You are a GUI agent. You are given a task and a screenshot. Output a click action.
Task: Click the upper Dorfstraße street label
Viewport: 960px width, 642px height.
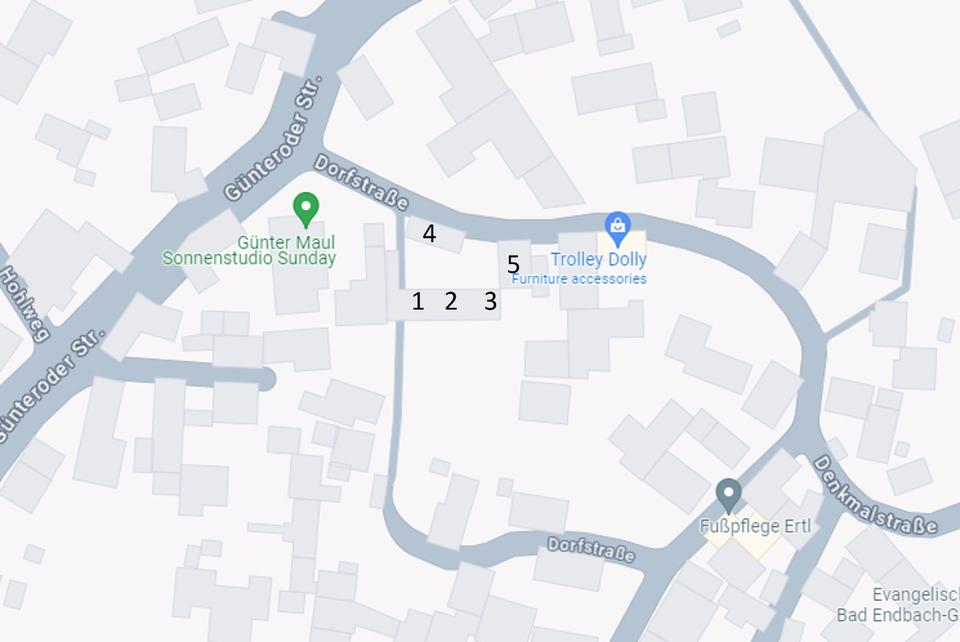361,182
